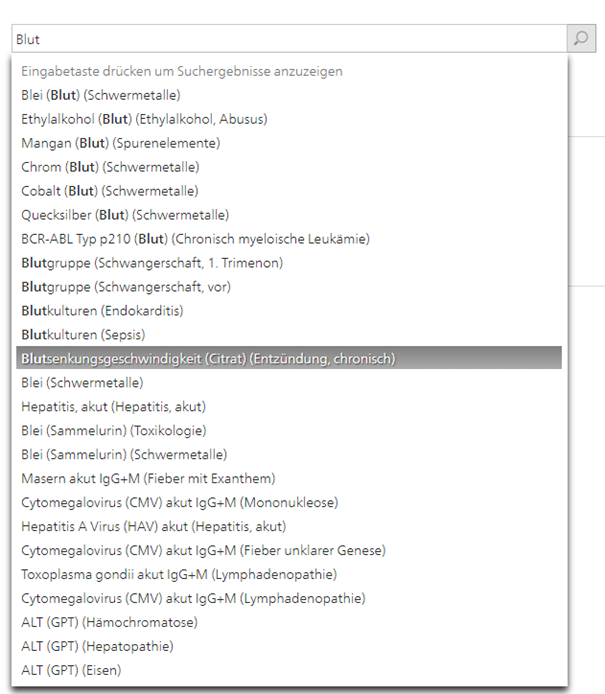Image resolution: width=605 pixels, height=694 pixels.
Task: Select 'Blutkulturen (Sepsis)' entry
Action: pos(84,335)
